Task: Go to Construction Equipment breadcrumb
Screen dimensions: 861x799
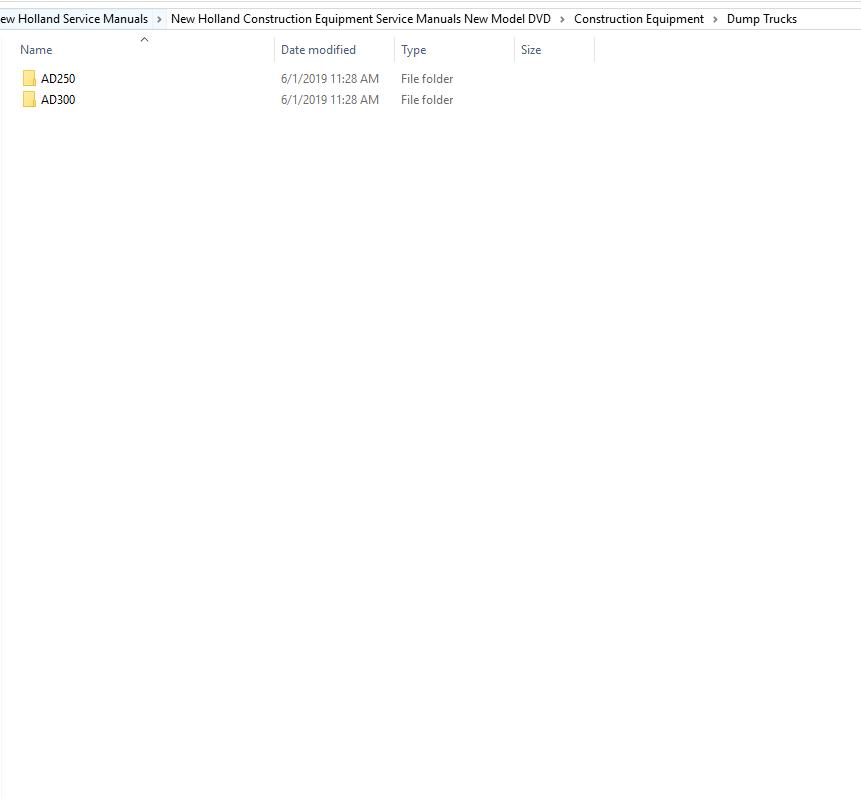Action: point(639,19)
